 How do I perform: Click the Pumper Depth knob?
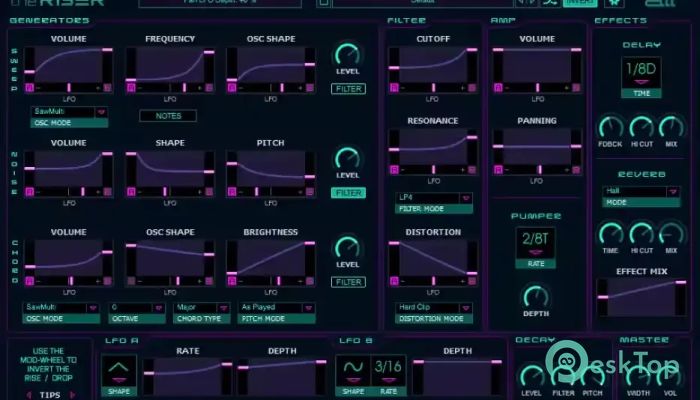pos(536,297)
